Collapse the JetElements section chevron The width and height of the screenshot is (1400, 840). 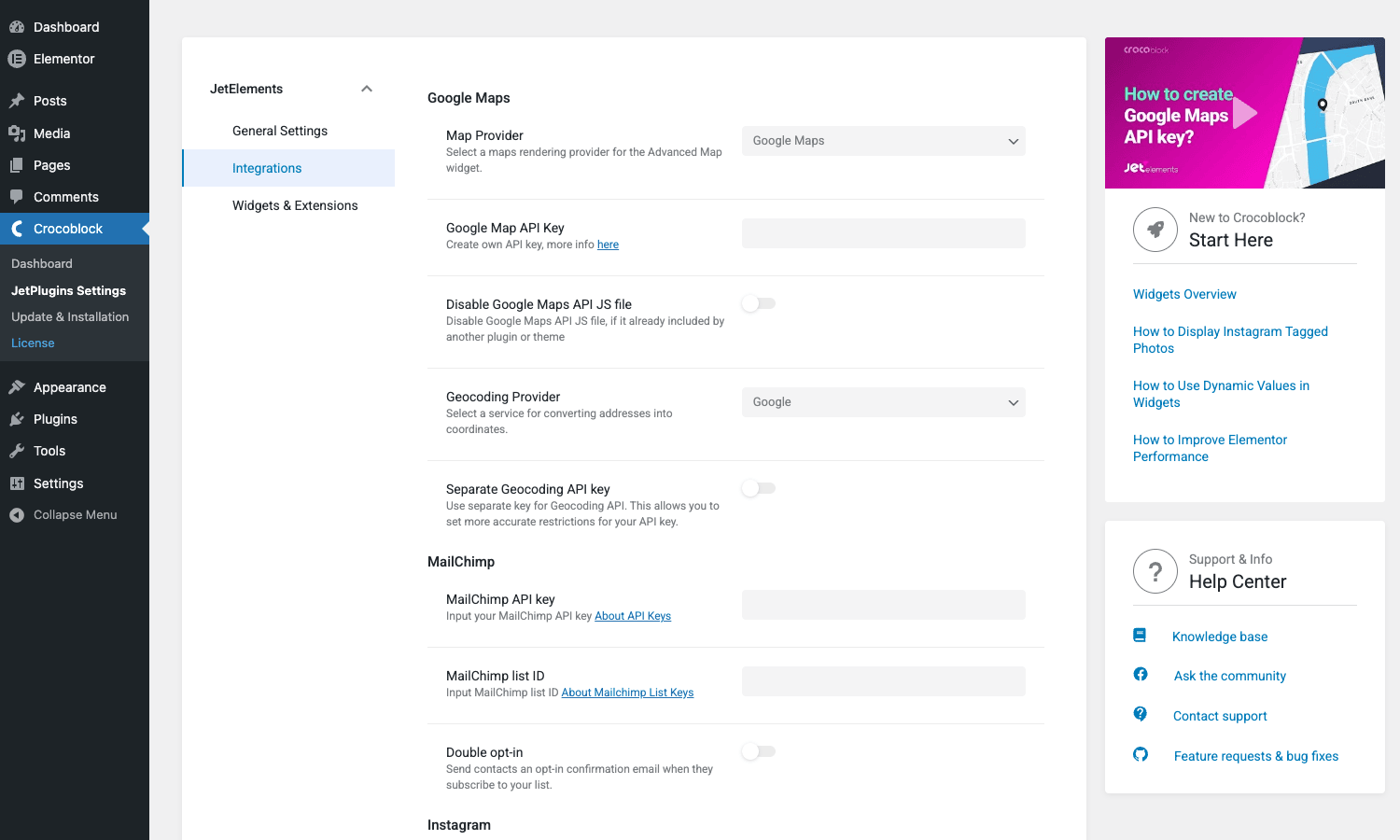(x=367, y=89)
